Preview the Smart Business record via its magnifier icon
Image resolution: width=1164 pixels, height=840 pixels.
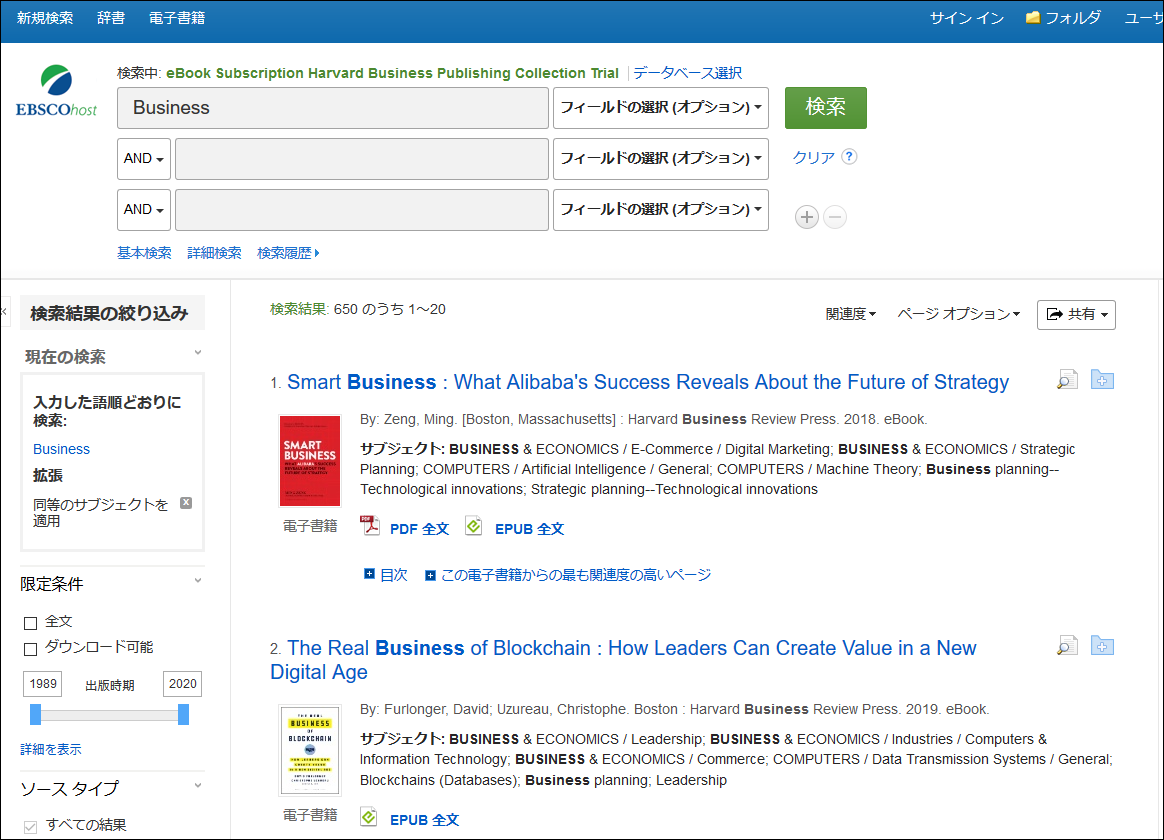[x=1067, y=380]
